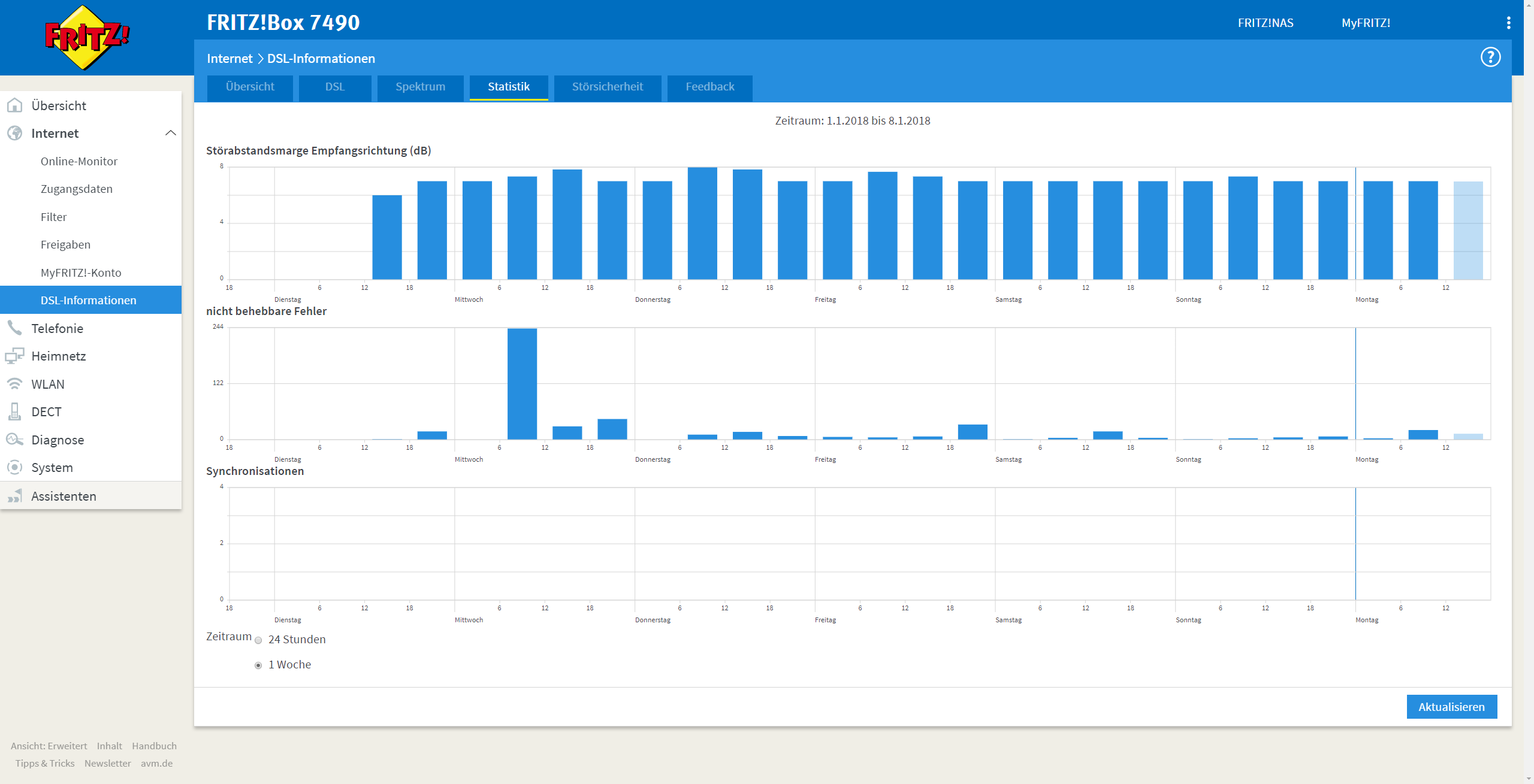The width and height of the screenshot is (1534, 784).
Task: Select the 24 Stunden radio button
Action: click(x=258, y=640)
